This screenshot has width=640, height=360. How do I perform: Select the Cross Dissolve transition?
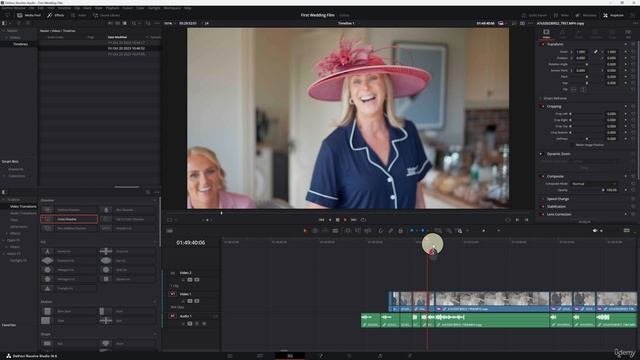point(69,219)
